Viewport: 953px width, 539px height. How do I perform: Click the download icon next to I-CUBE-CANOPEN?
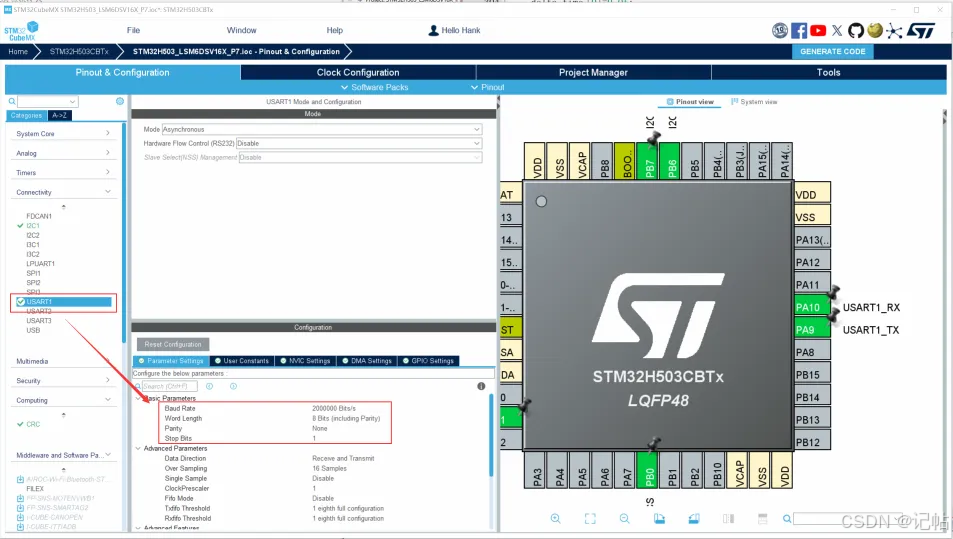pos(20,517)
